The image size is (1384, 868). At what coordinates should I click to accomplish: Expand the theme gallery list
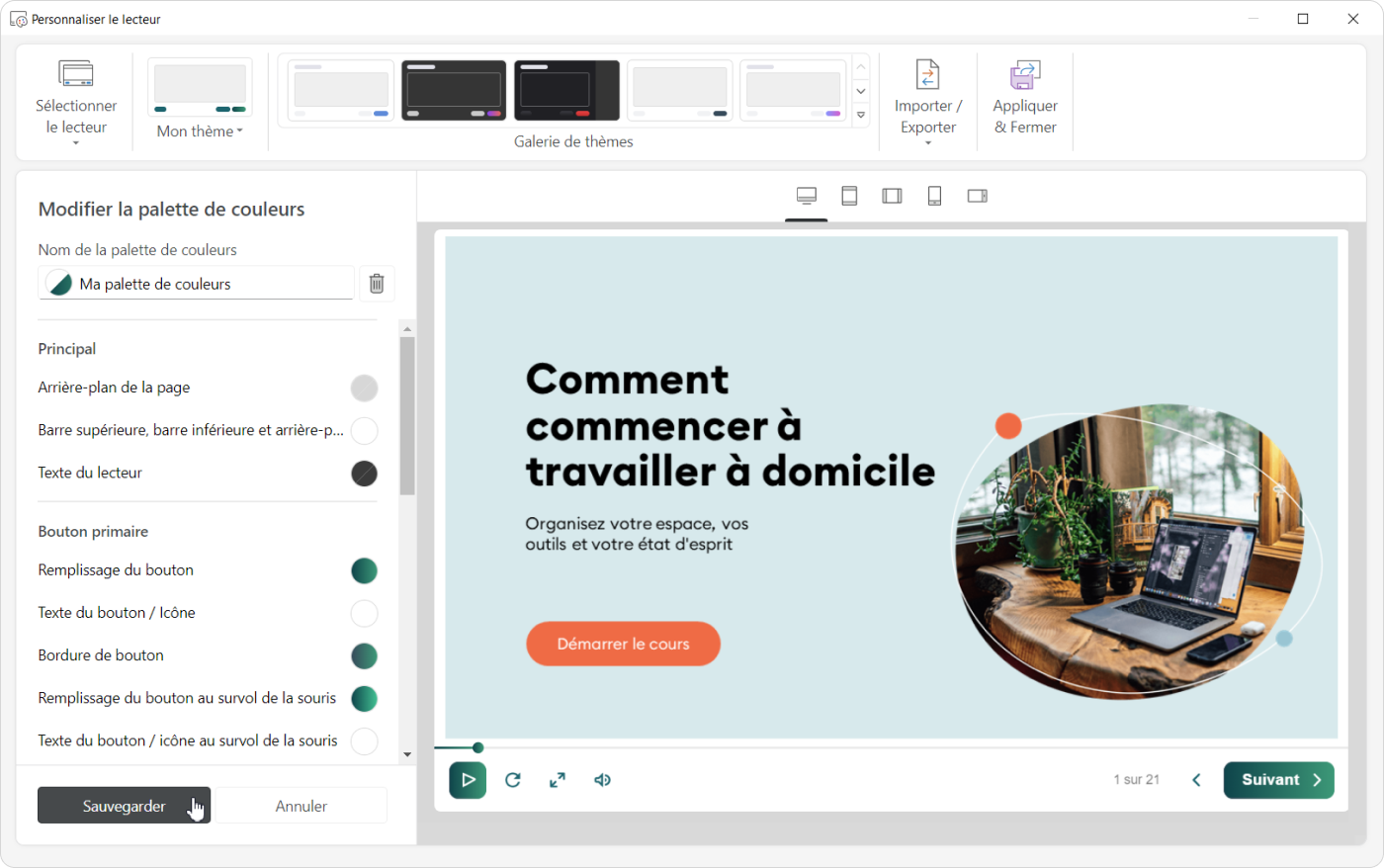click(861, 116)
